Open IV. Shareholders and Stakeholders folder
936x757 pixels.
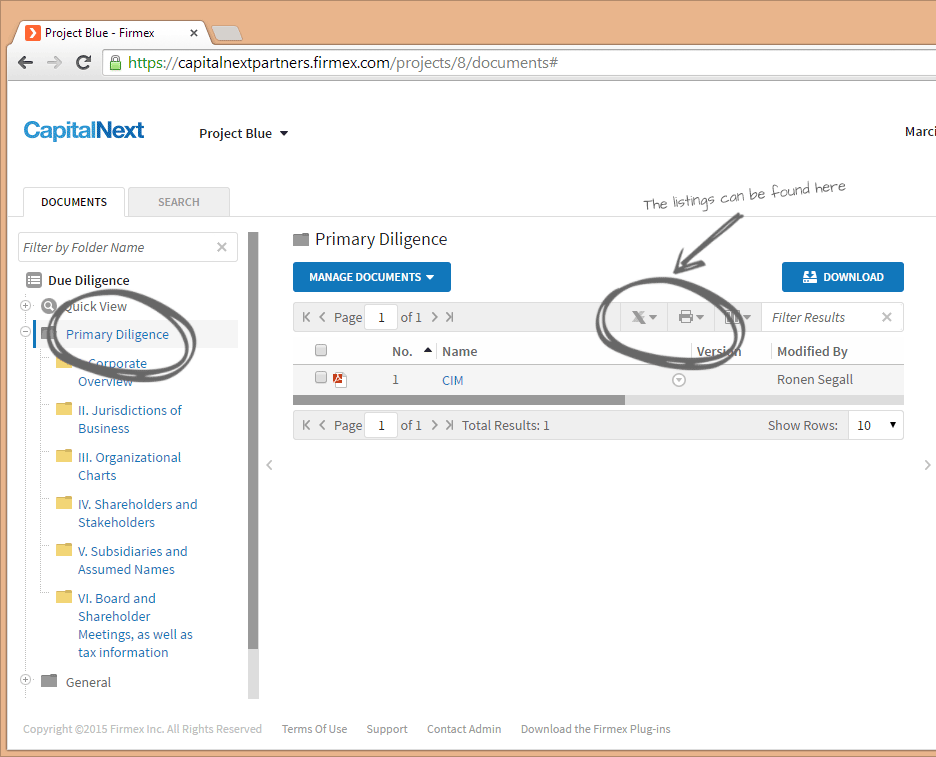pyautogui.click(x=137, y=513)
